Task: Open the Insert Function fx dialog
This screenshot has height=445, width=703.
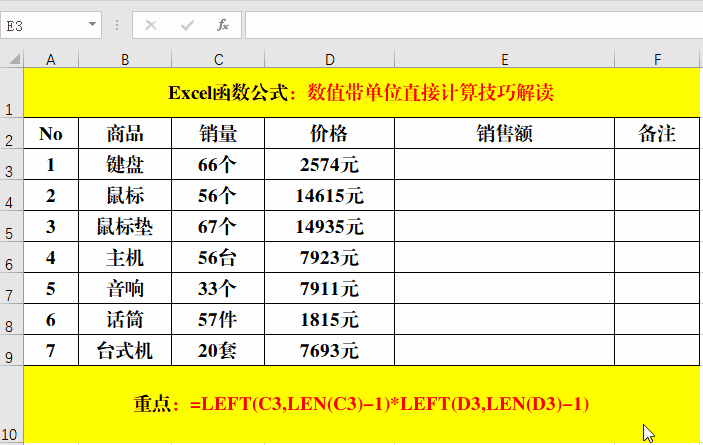Action: (223, 26)
